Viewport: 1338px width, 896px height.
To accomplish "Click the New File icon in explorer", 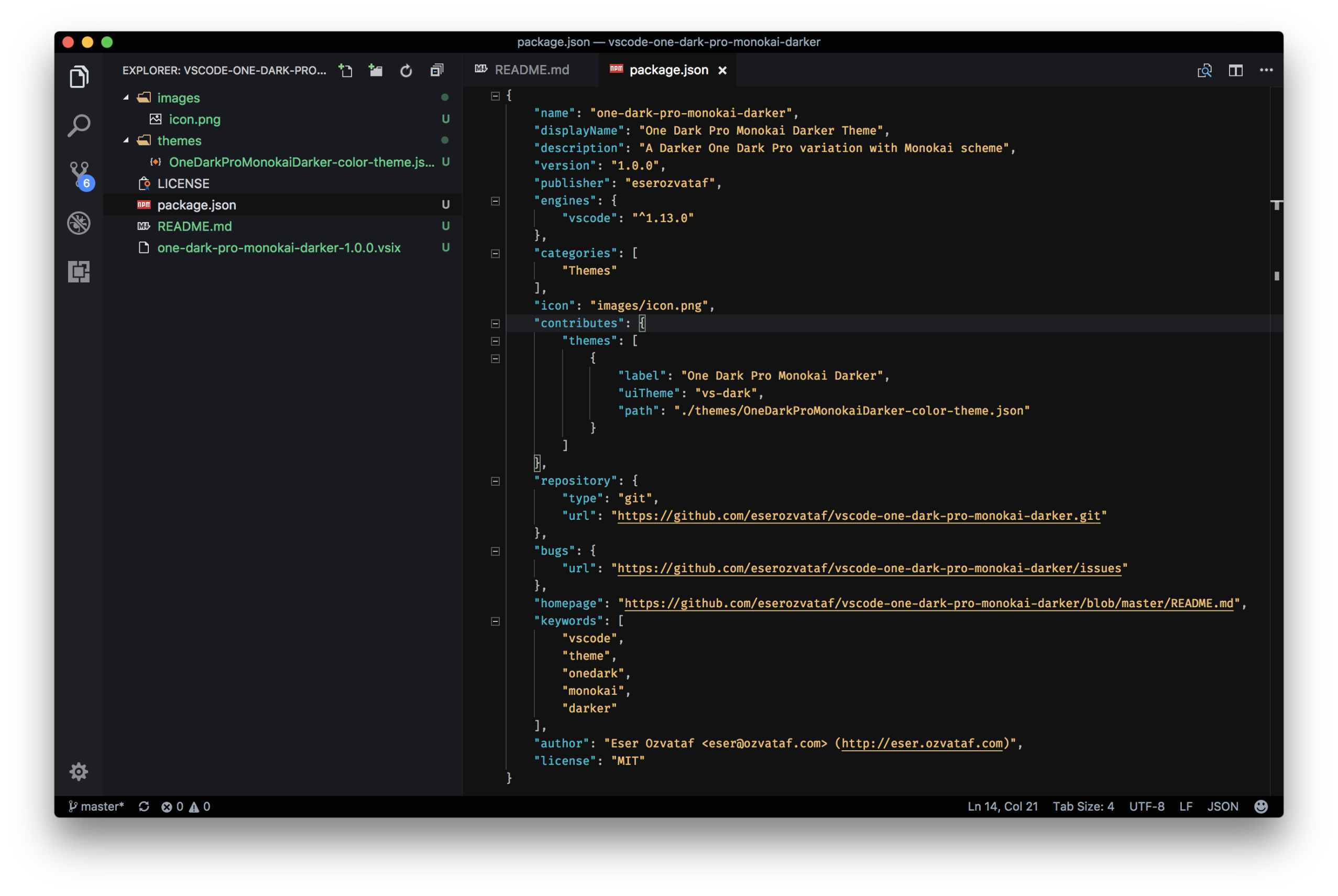I will 346,70.
